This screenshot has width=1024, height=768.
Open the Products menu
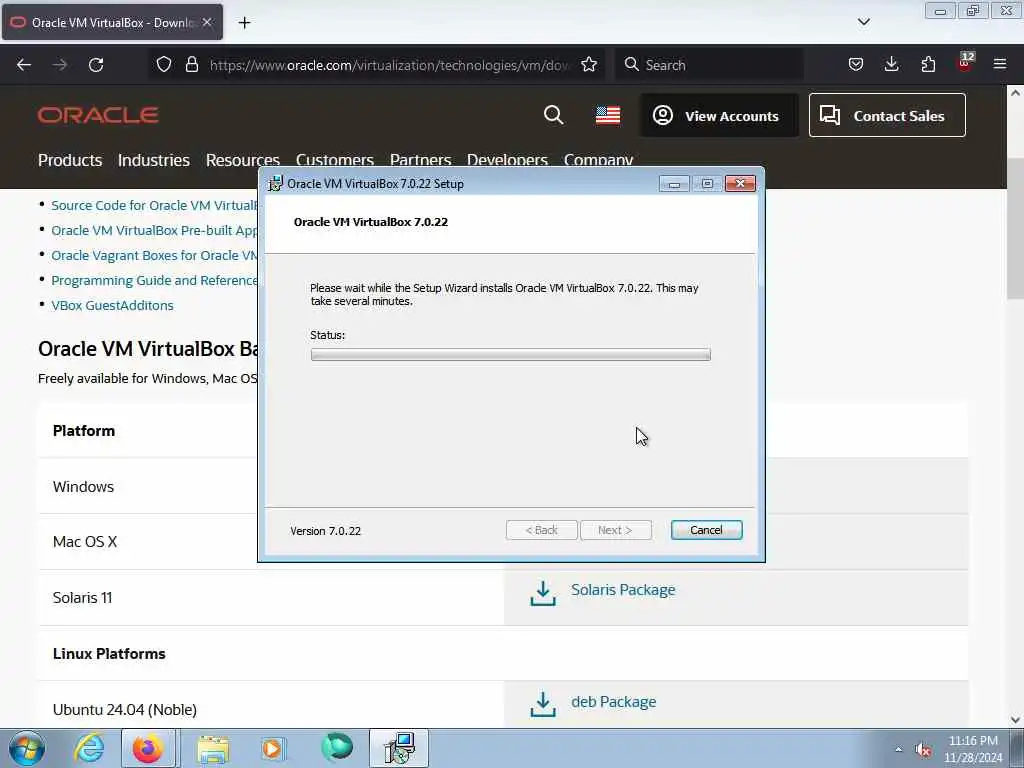coord(70,160)
